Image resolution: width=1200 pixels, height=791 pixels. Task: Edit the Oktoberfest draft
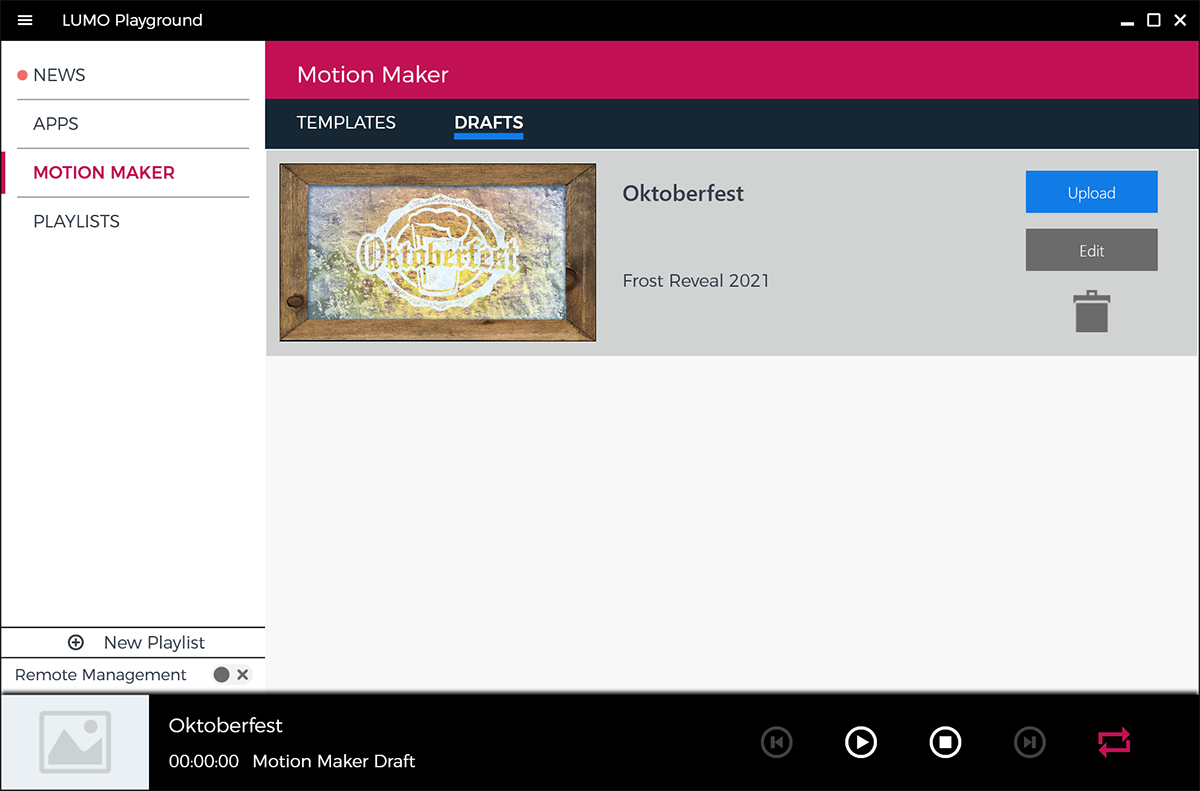point(1091,250)
